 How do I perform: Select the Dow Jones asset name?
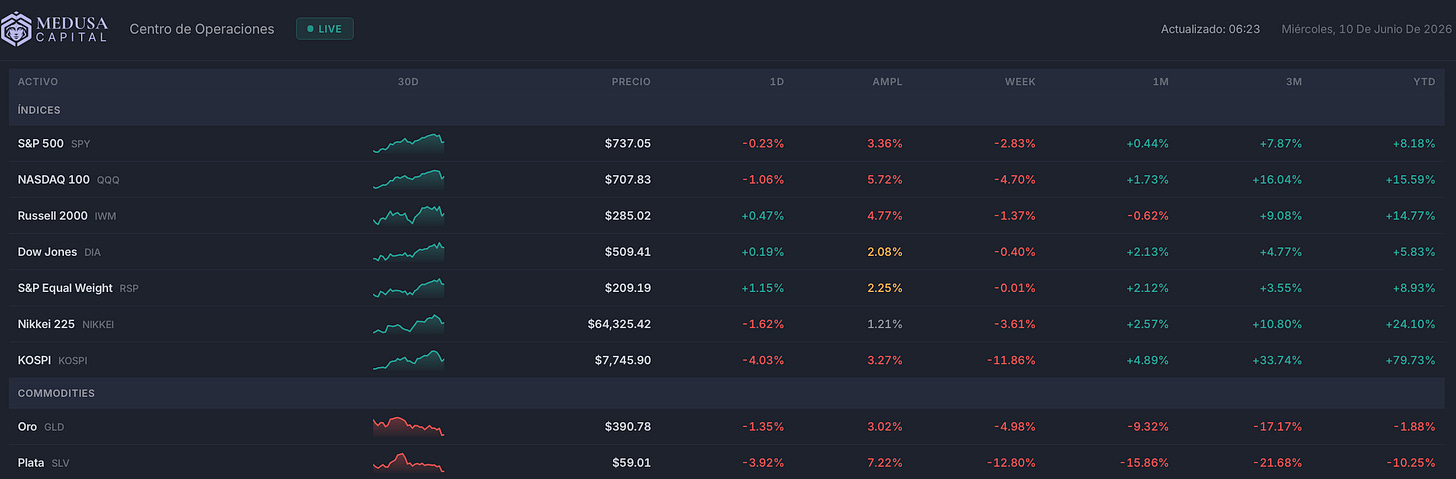(47, 251)
